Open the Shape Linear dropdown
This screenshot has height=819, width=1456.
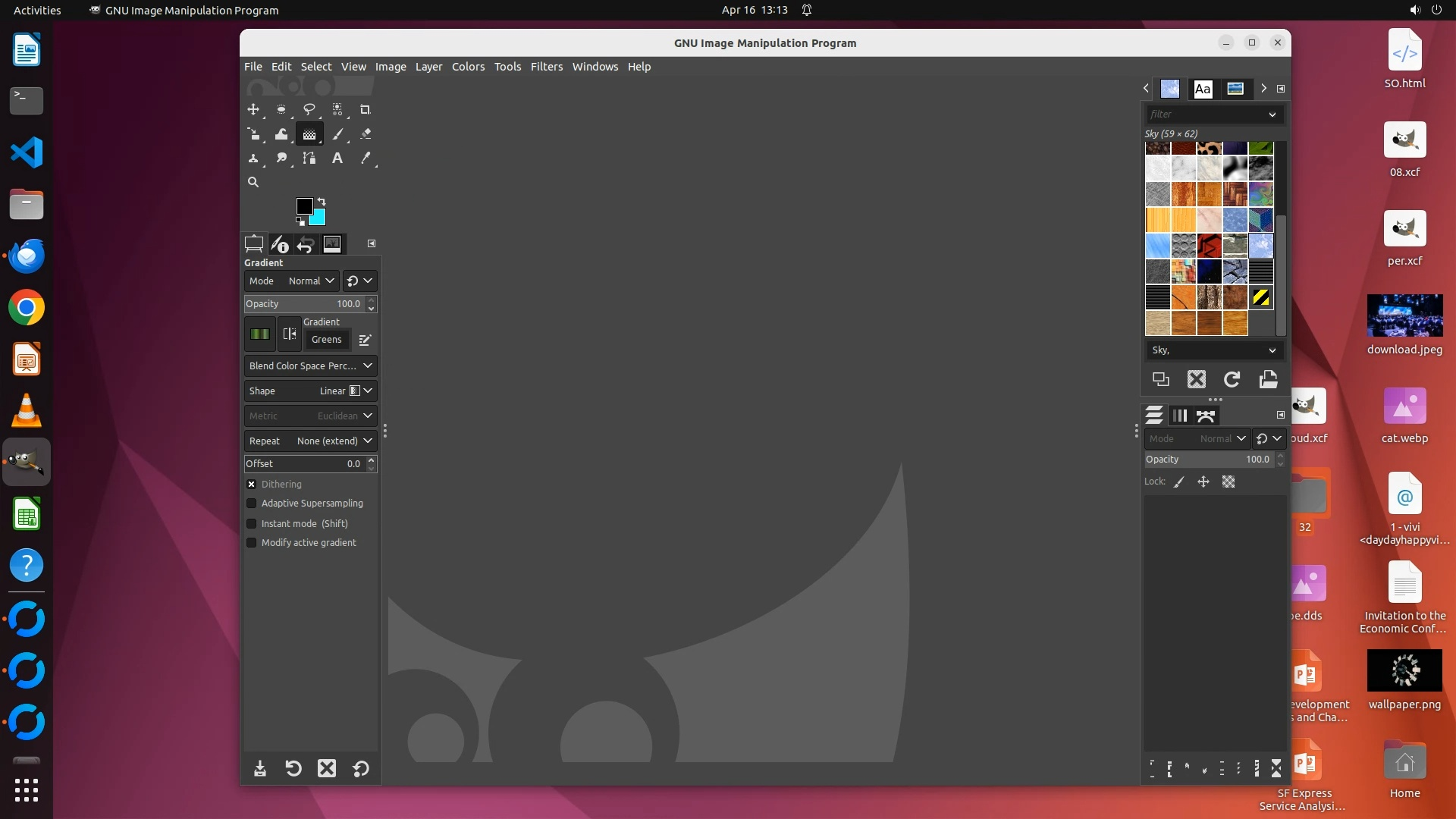[310, 391]
